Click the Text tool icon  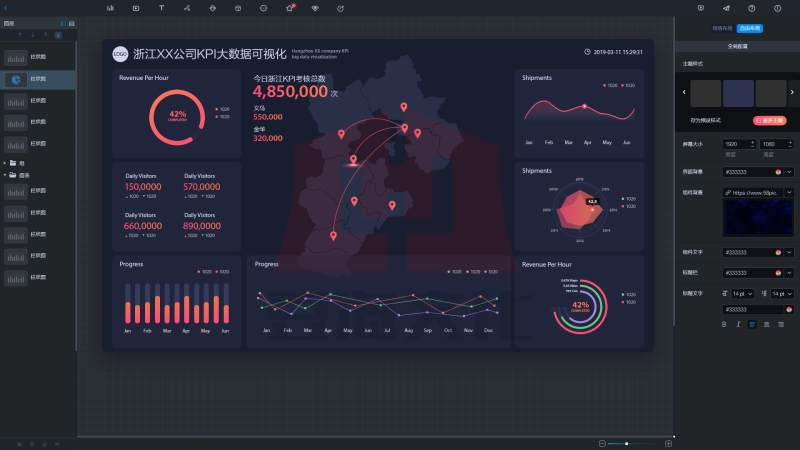(161, 7)
